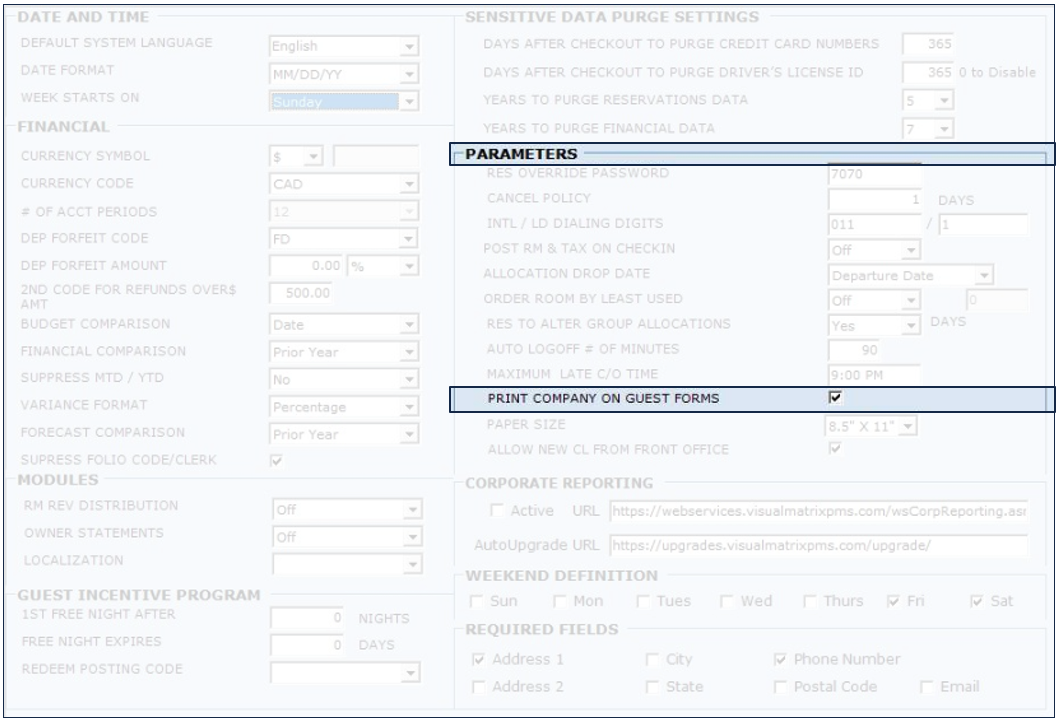Open the Allocation Drop Date dropdown
This screenshot has height=722, width=1059.
click(x=985, y=275)
